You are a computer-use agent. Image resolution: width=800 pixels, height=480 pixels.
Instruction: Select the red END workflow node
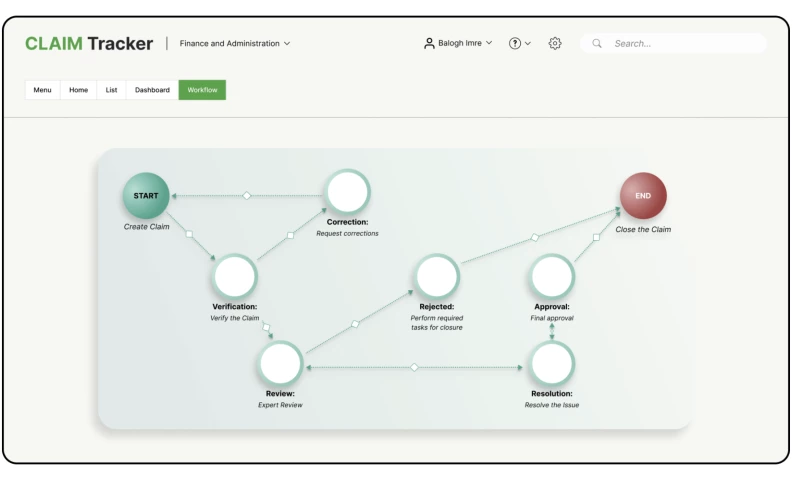click(643, 196)
